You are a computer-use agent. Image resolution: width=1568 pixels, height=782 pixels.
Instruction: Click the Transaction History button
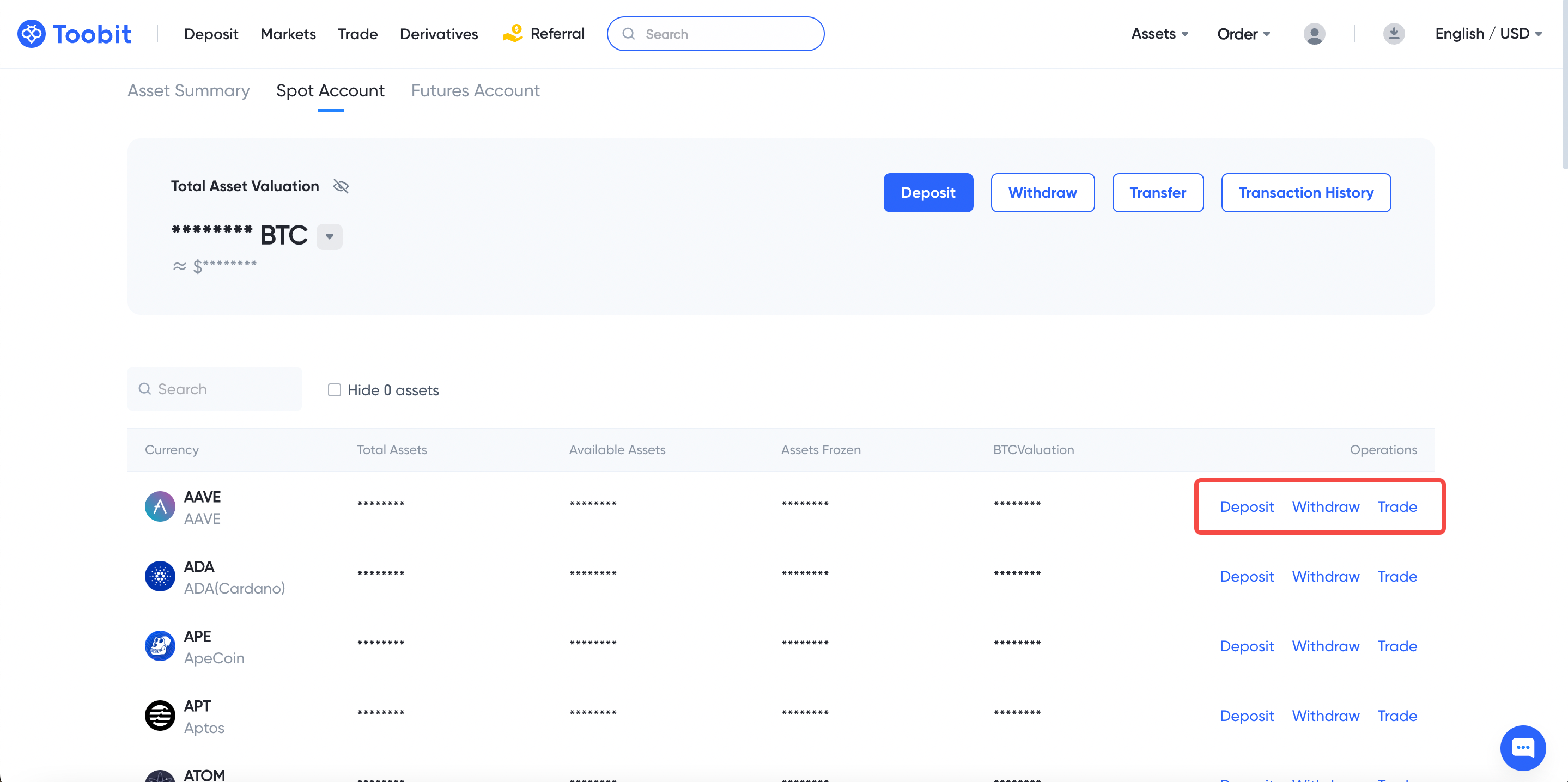(1305, 192)
